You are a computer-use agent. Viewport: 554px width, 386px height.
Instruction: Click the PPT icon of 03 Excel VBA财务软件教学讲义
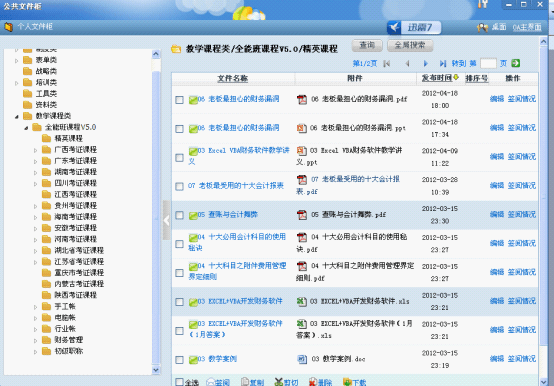(301, 151)
